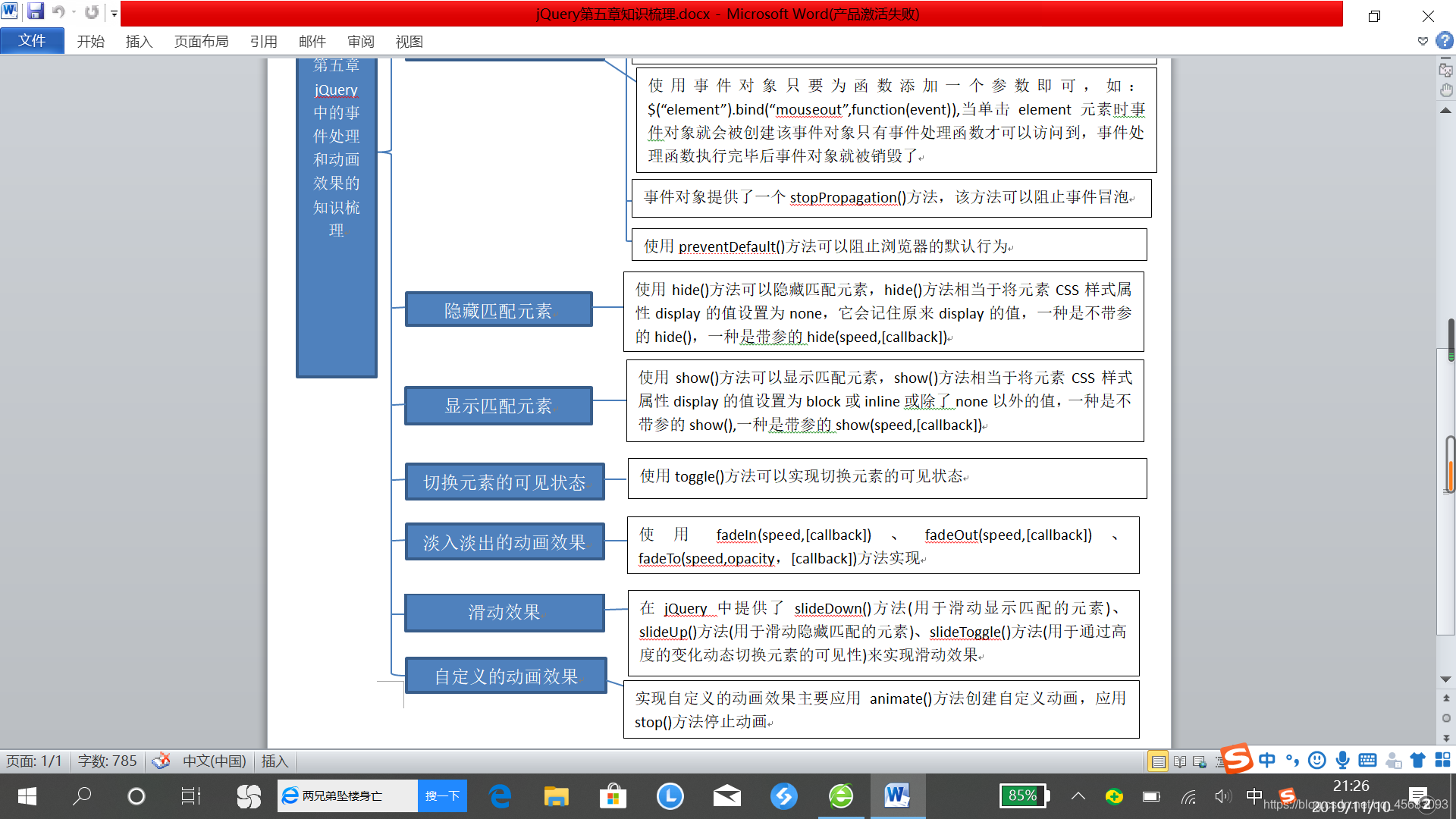Click the taskbar search field 两兄弟坠楼身亡
The image size is (1456, 819).
[x=347, y=795]
